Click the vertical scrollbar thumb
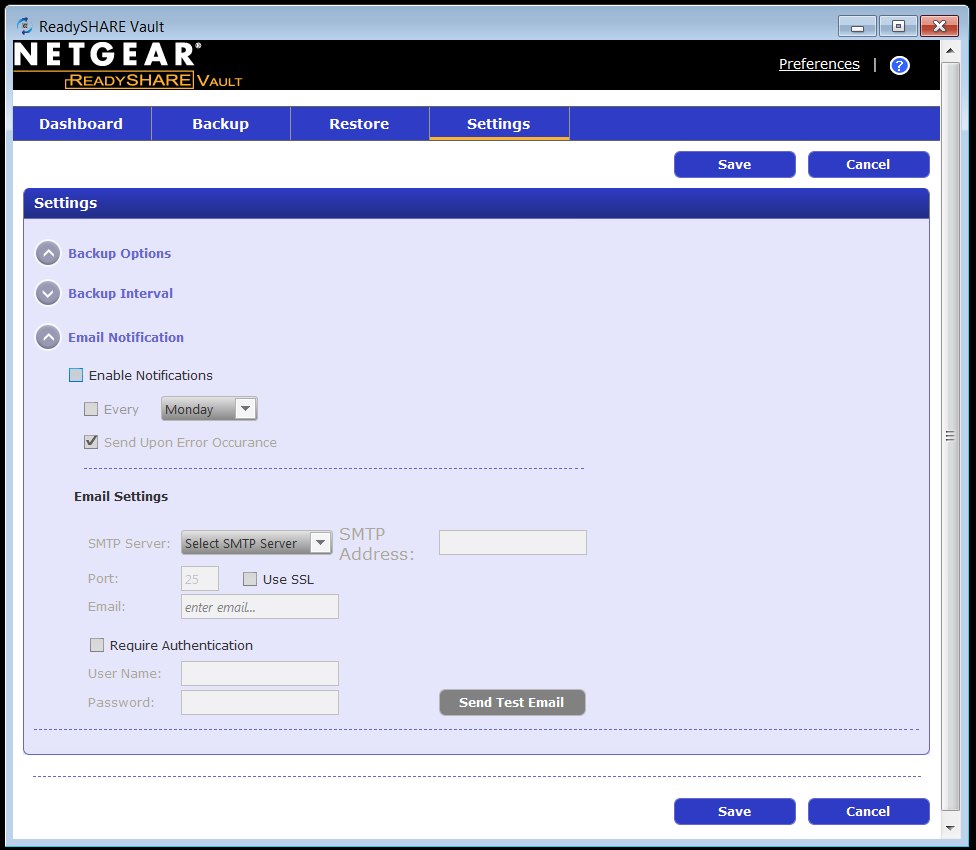 click(950, 436)
